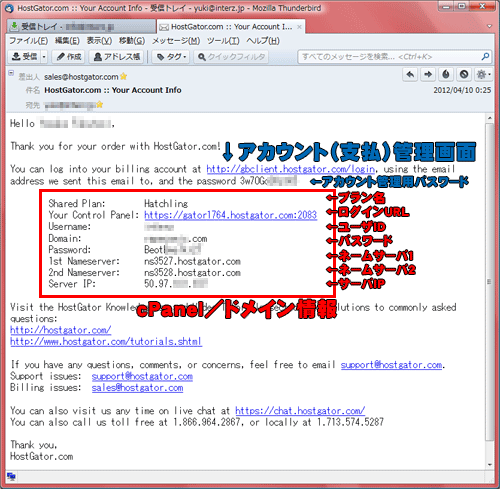Viewport: 500px width, 489px height.
Task: Click star next to the recipient address
Action: pyautogui.click(x=100, y=105)
